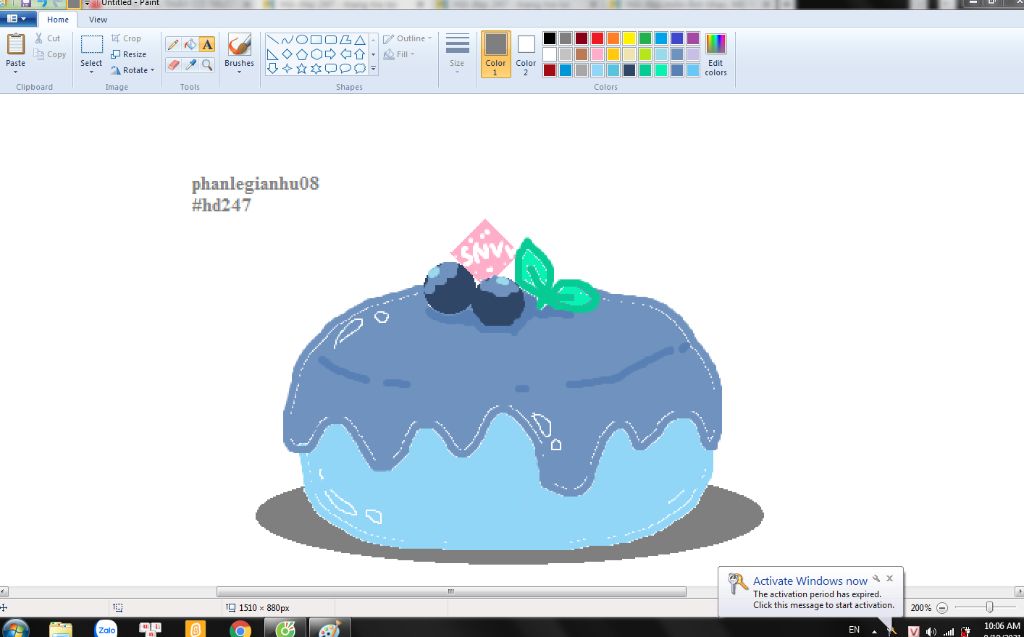This screenshot has height=637, width=1024.
Task: Select Color 2 background box
Action: pyautogui.click(x=526, y=54)
